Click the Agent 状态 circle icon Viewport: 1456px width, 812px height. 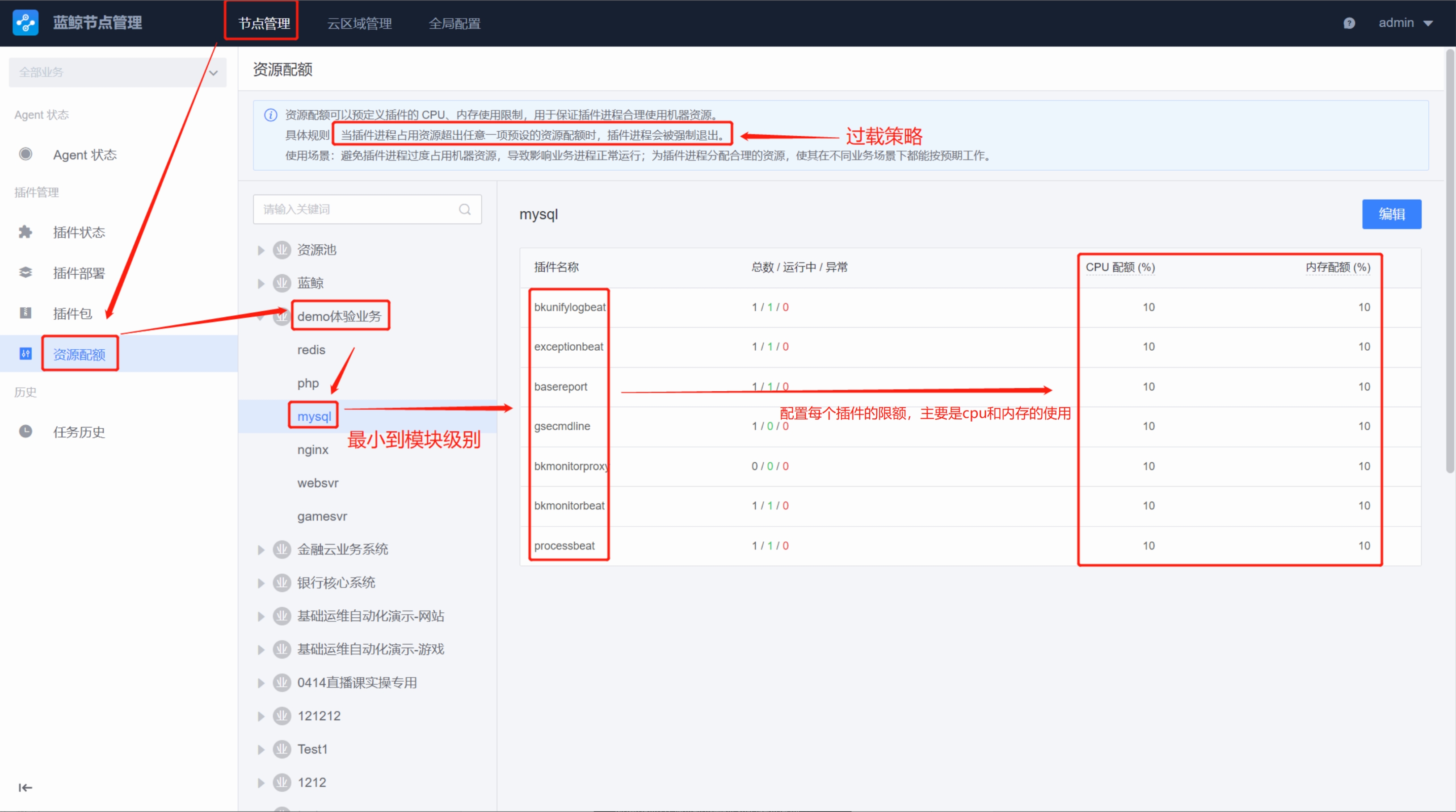pos(25,154)
